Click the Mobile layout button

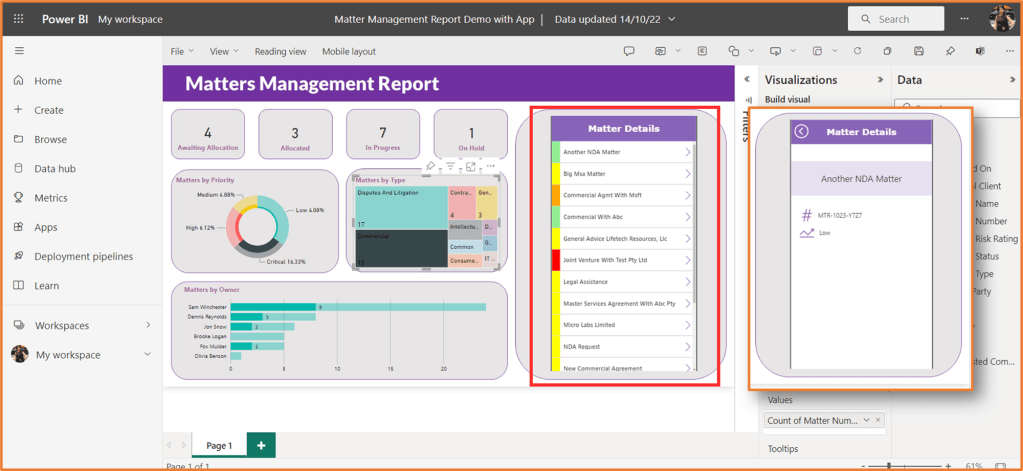coord(349,51)
